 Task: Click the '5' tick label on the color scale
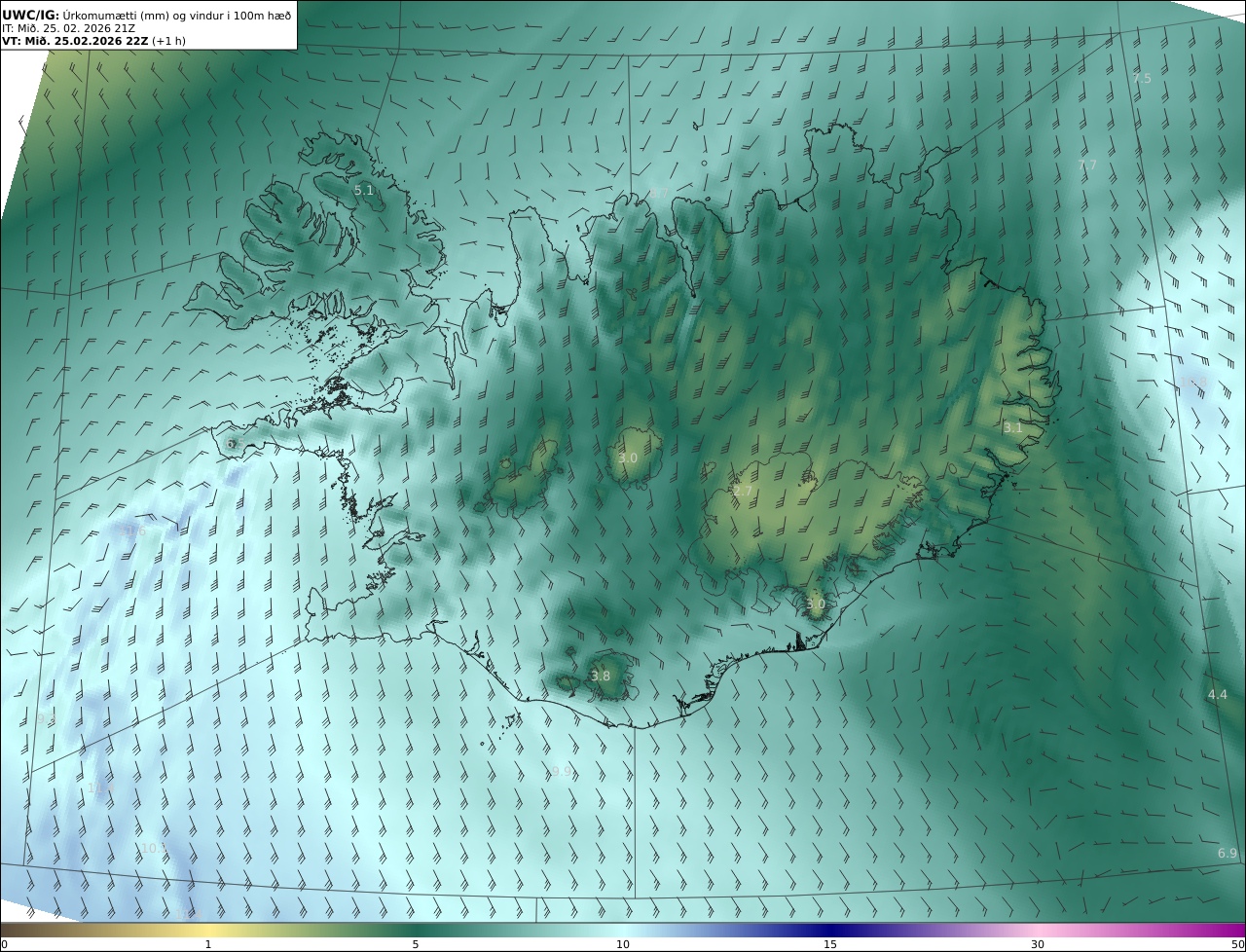coord(416,944)
